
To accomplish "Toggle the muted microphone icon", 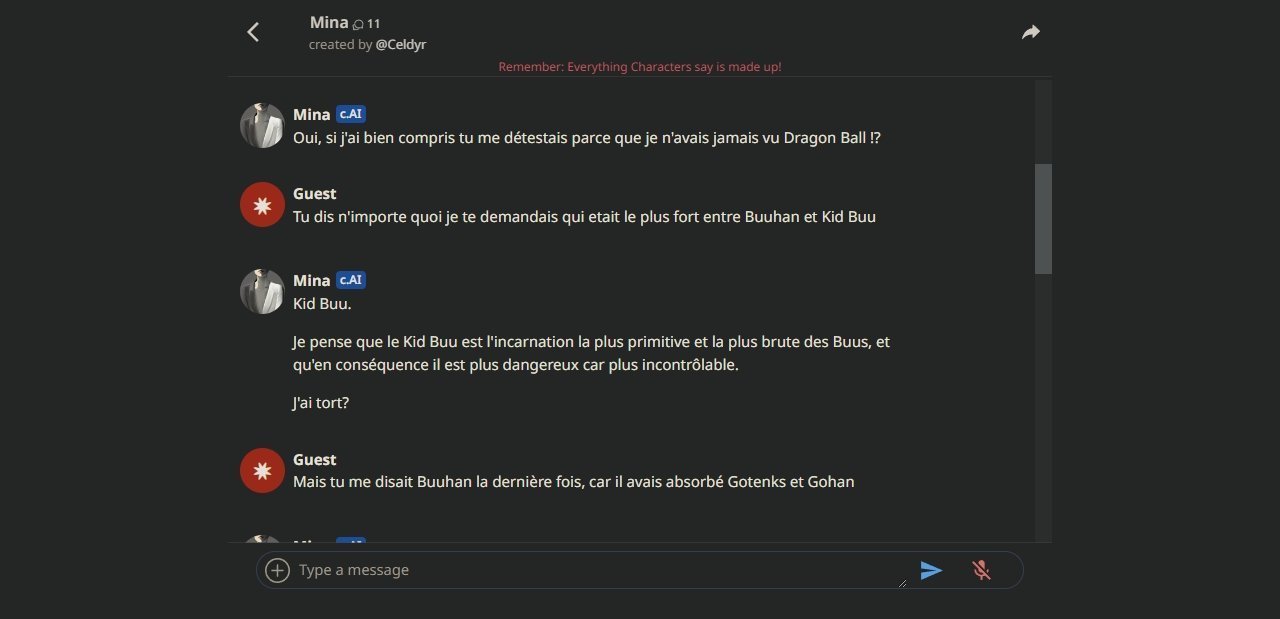I will coord(981,570).
